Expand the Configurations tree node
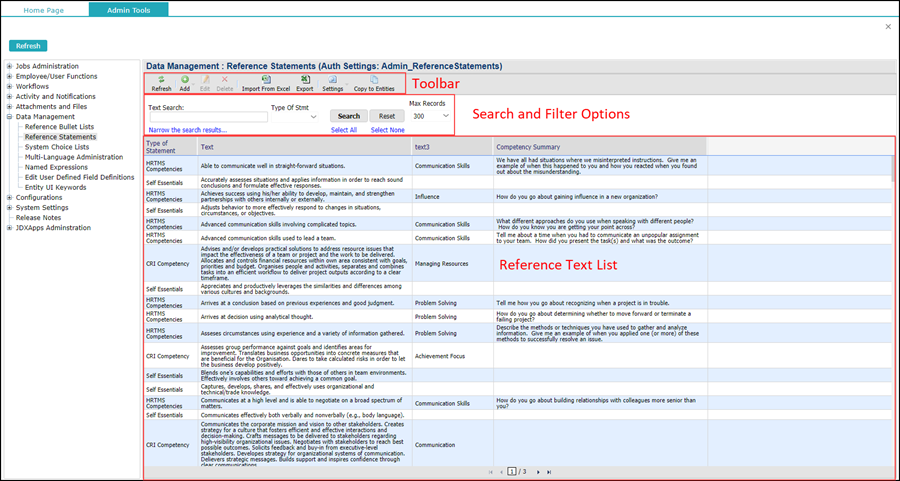 point(9,197)
